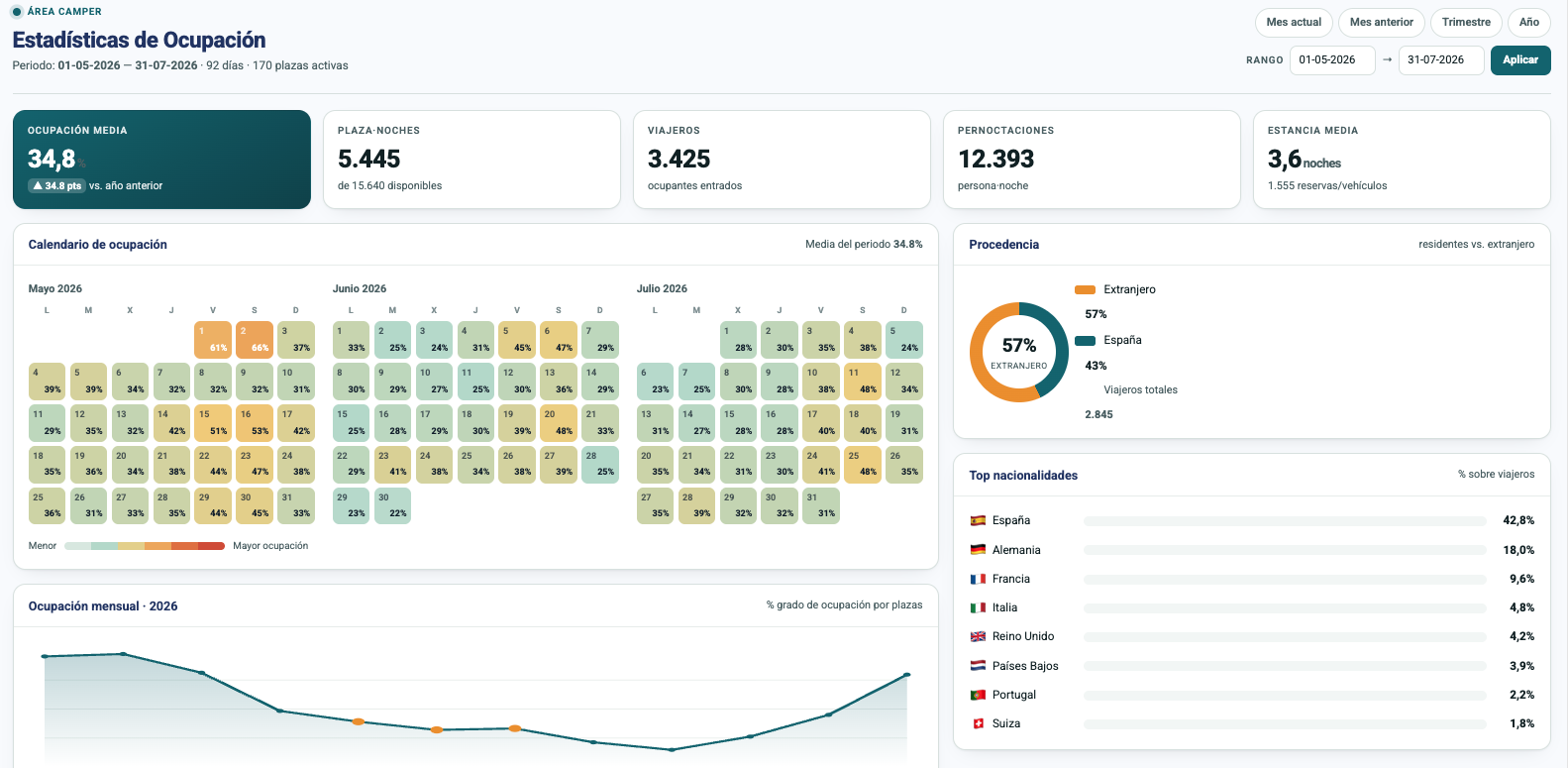Viewport: 1568px width, 768px height.
Task: Open the Ocupación media card
Action: 161,160
